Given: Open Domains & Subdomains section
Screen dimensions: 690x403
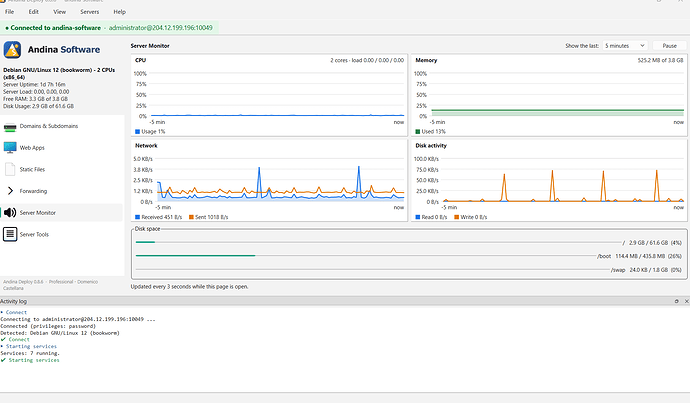Looking at the screenshot, I should [62, 126].
